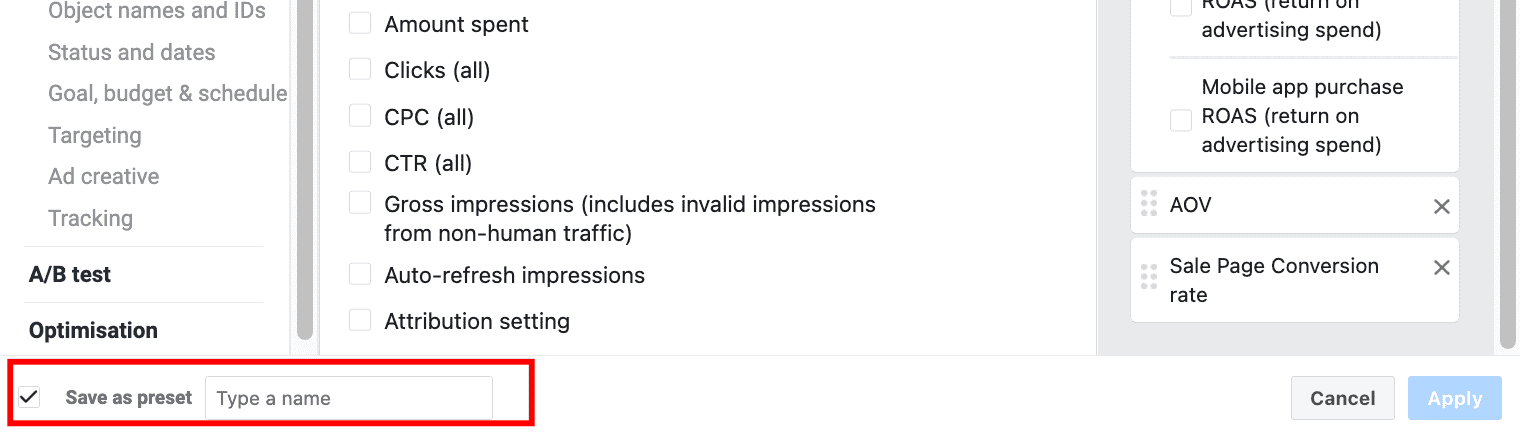Remove the Sale Page Conversion rate column
Viewport: 1520px width, 438px height.
click(x=1441, y=267)
